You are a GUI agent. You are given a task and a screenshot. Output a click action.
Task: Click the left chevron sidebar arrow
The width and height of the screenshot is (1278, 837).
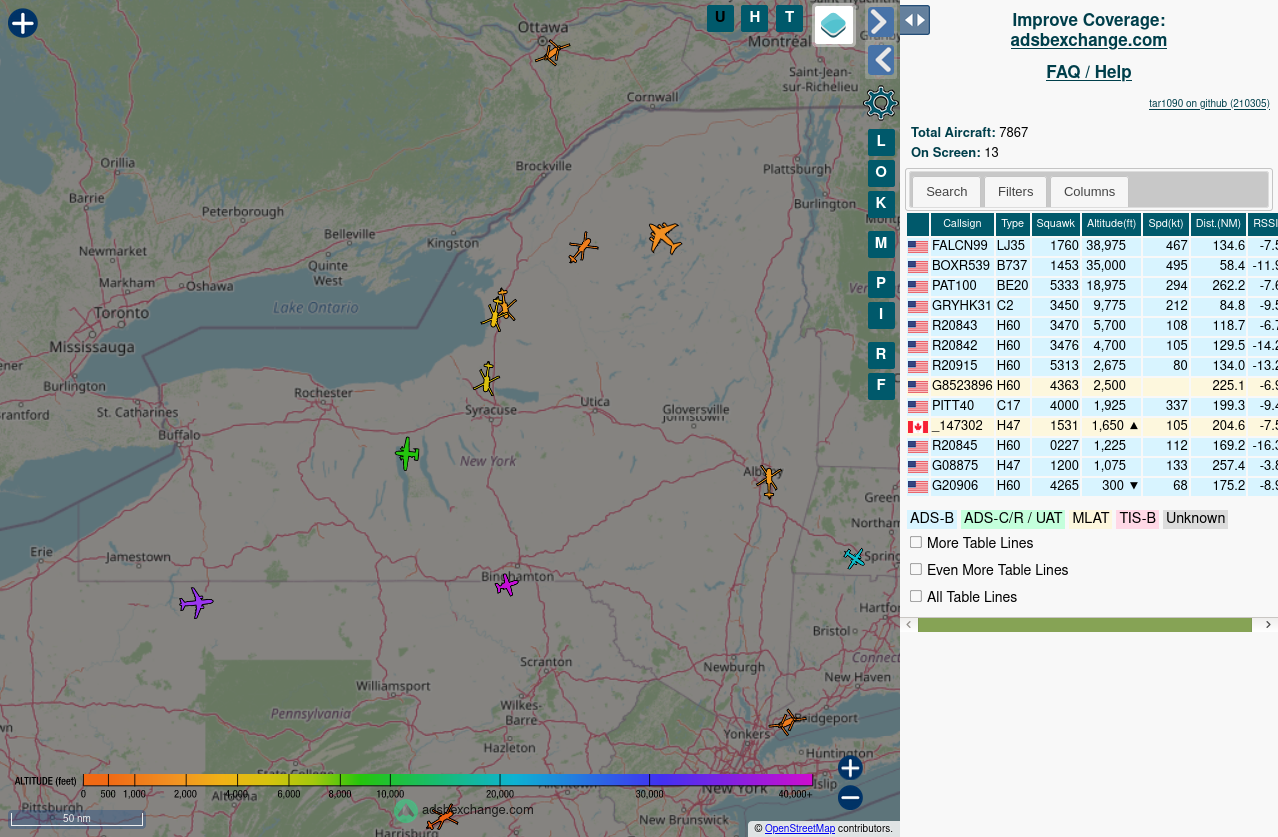[880, 60]
